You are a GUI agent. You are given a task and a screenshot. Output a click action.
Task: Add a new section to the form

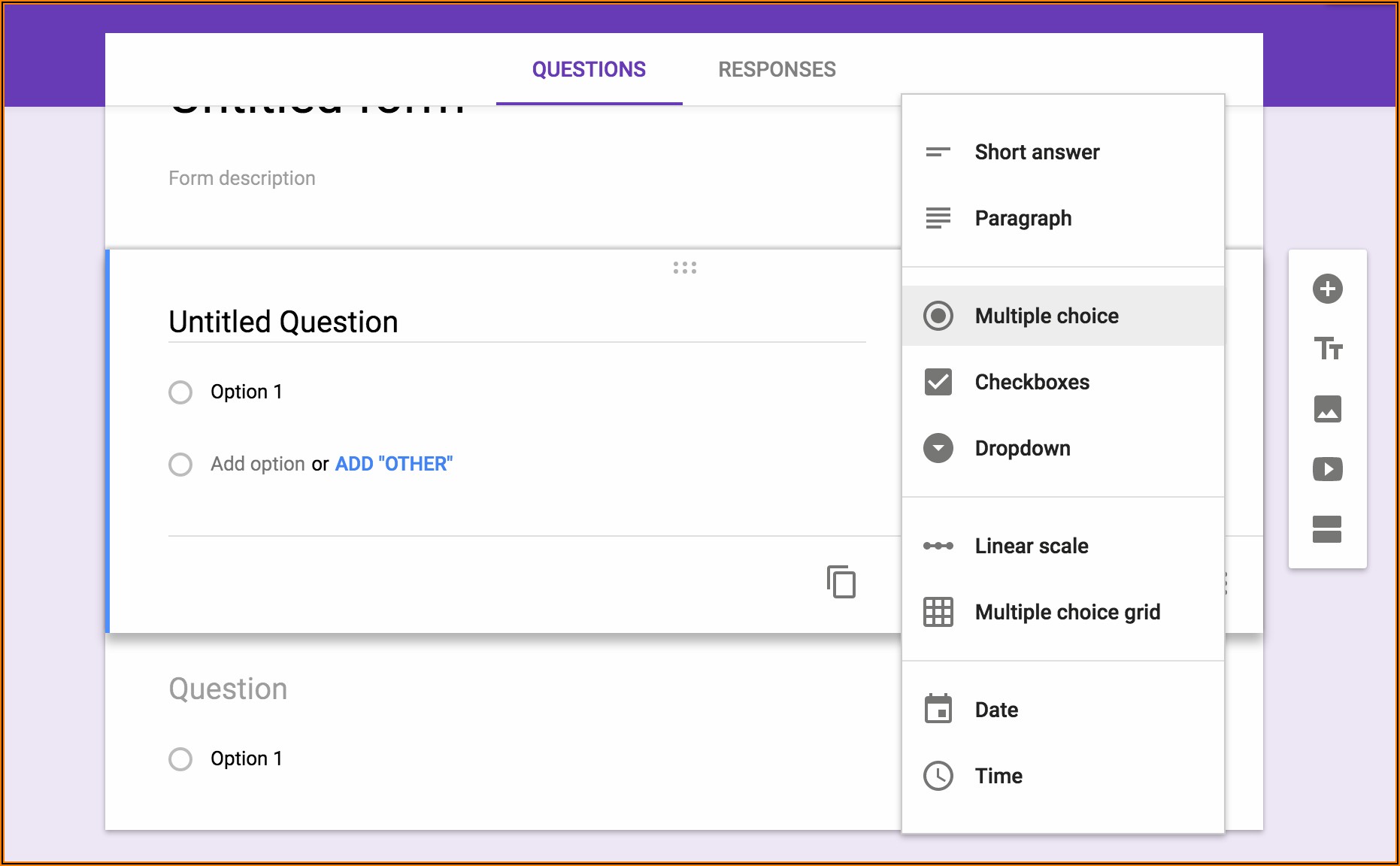[x=1327, y=529]
